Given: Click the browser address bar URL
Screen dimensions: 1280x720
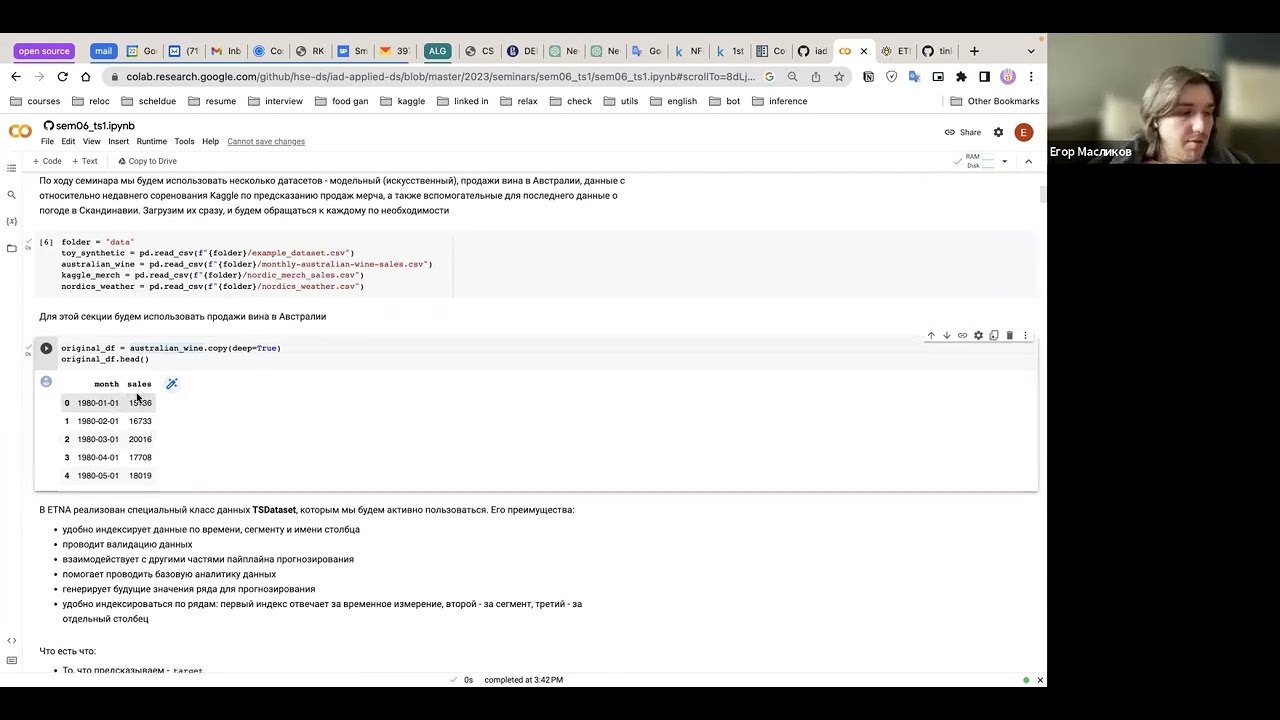Looking at the screenshot, I should [440, 77].
